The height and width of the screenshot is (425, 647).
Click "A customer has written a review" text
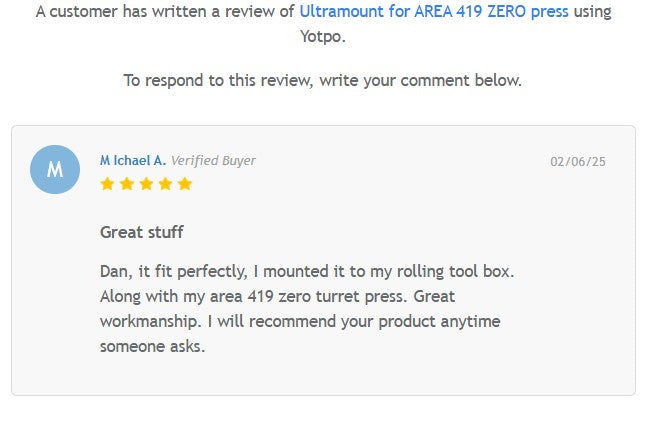point(165,12)
